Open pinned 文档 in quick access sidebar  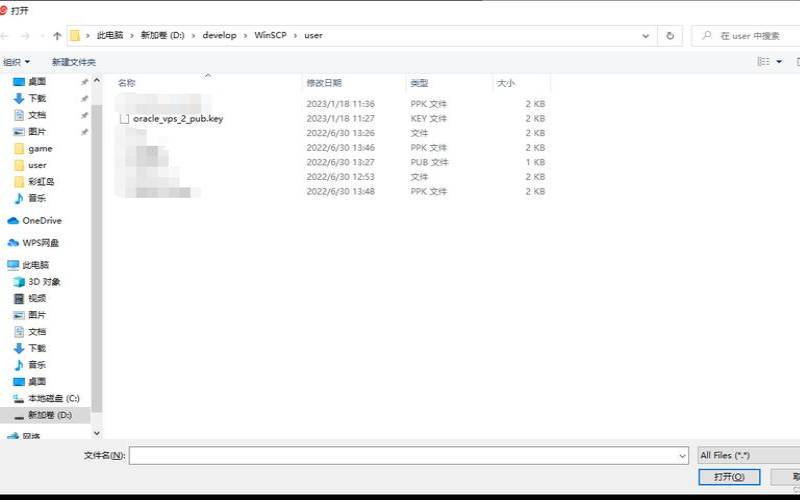37,115
